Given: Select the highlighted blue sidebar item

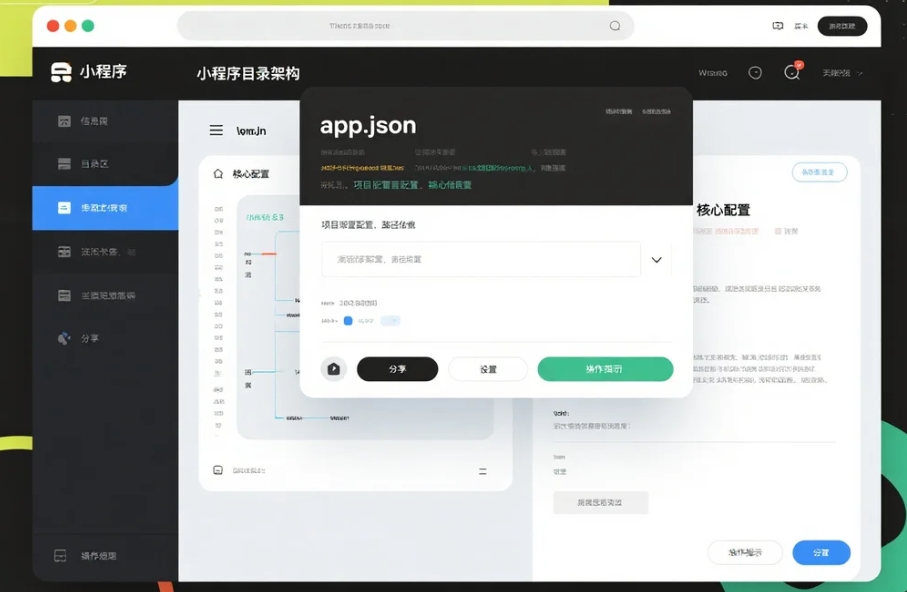Looking at the screenshot, I should coord(105,208).
